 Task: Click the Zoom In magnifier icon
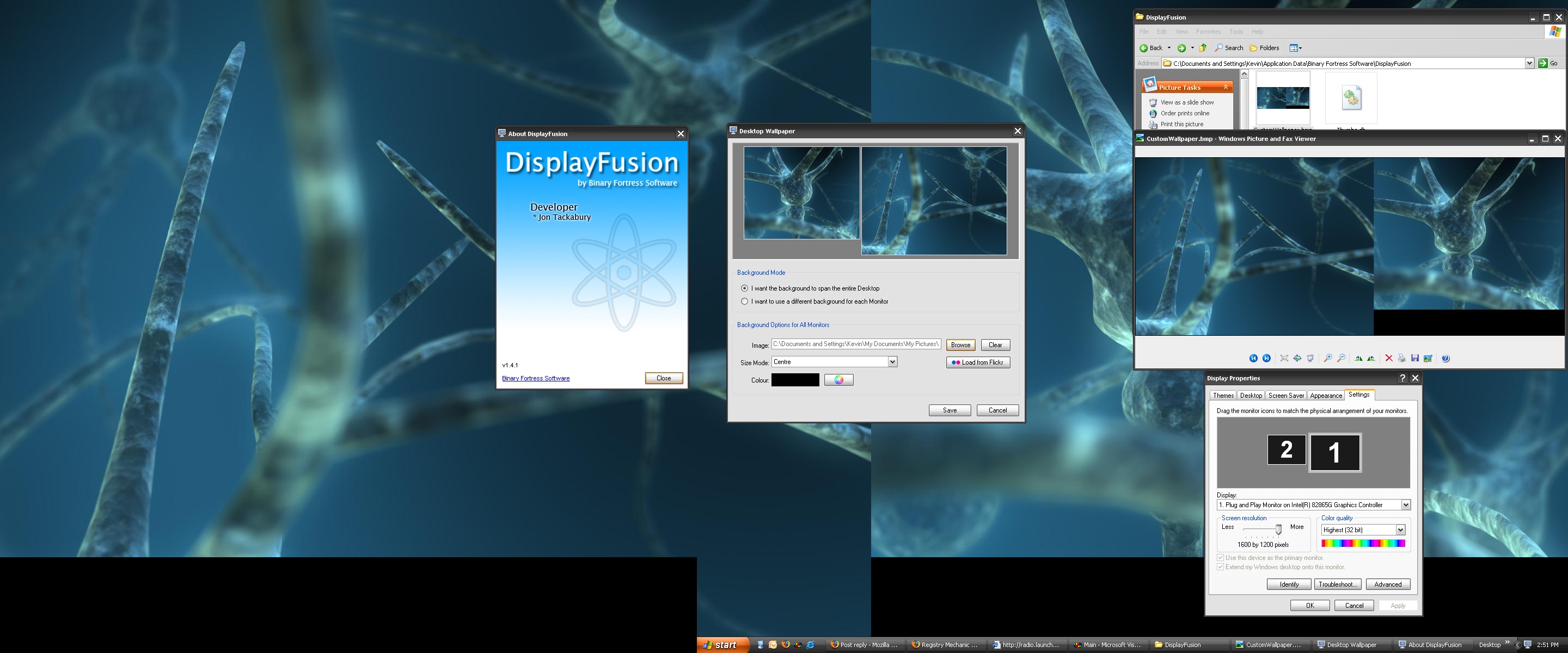coord(1328,359)
